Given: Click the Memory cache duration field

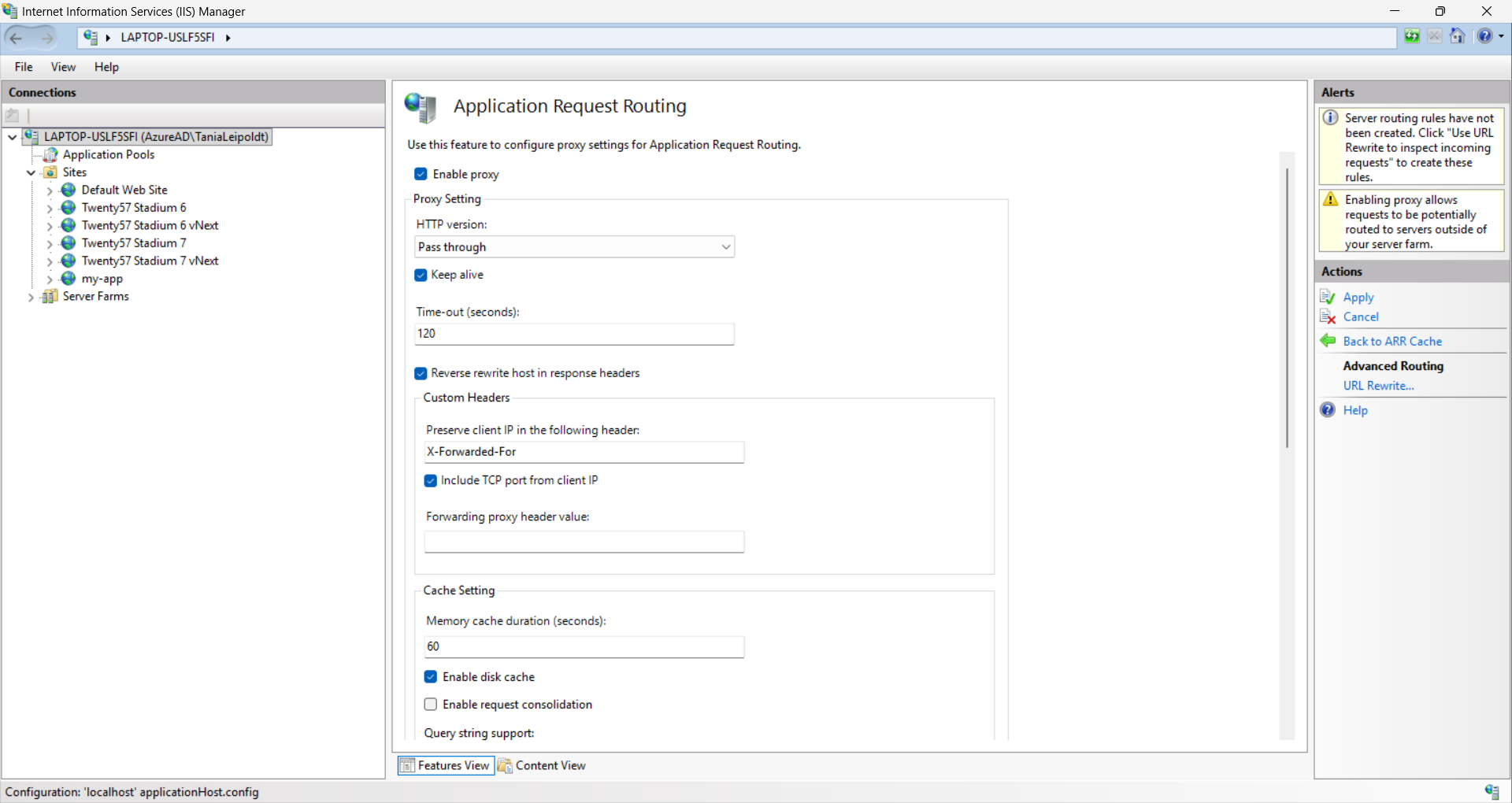Looking at the screenshot, I should pos(584,646).
